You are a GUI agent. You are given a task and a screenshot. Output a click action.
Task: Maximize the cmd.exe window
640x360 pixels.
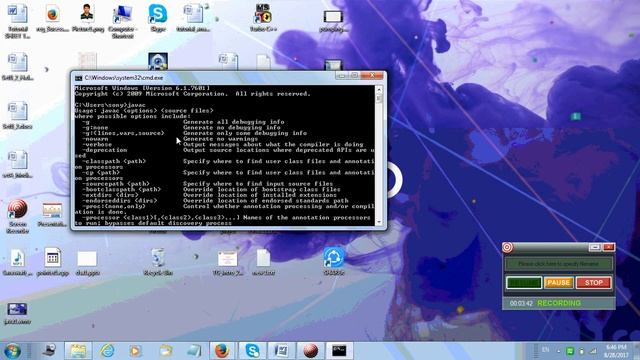pyautogui.click(x=354, y=76)
